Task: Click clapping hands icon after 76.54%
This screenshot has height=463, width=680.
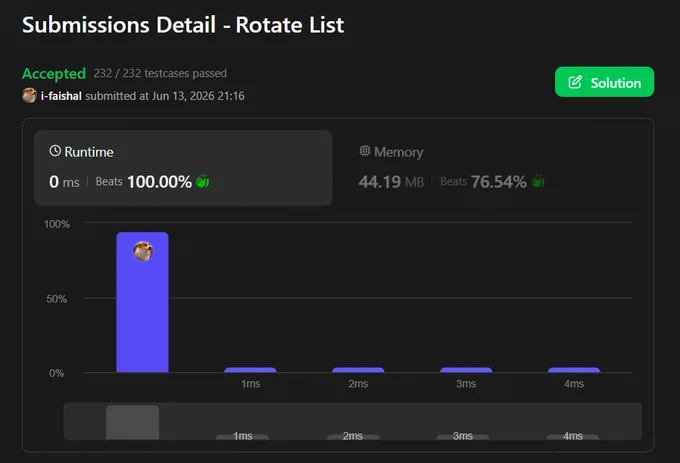Action: pyautogui.click(x=538, y=181)
